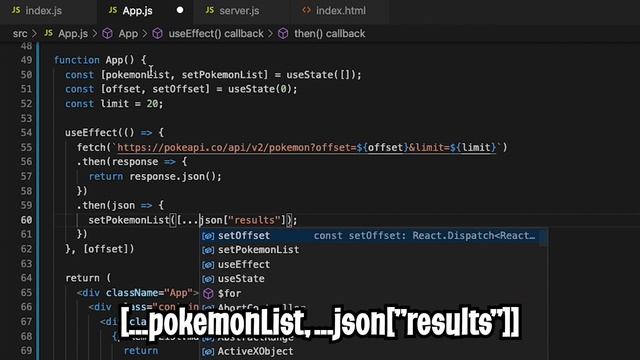Viewport: 640px width, 360px height.
Task: Click line number 54
Action: click(x=26, y=133)
